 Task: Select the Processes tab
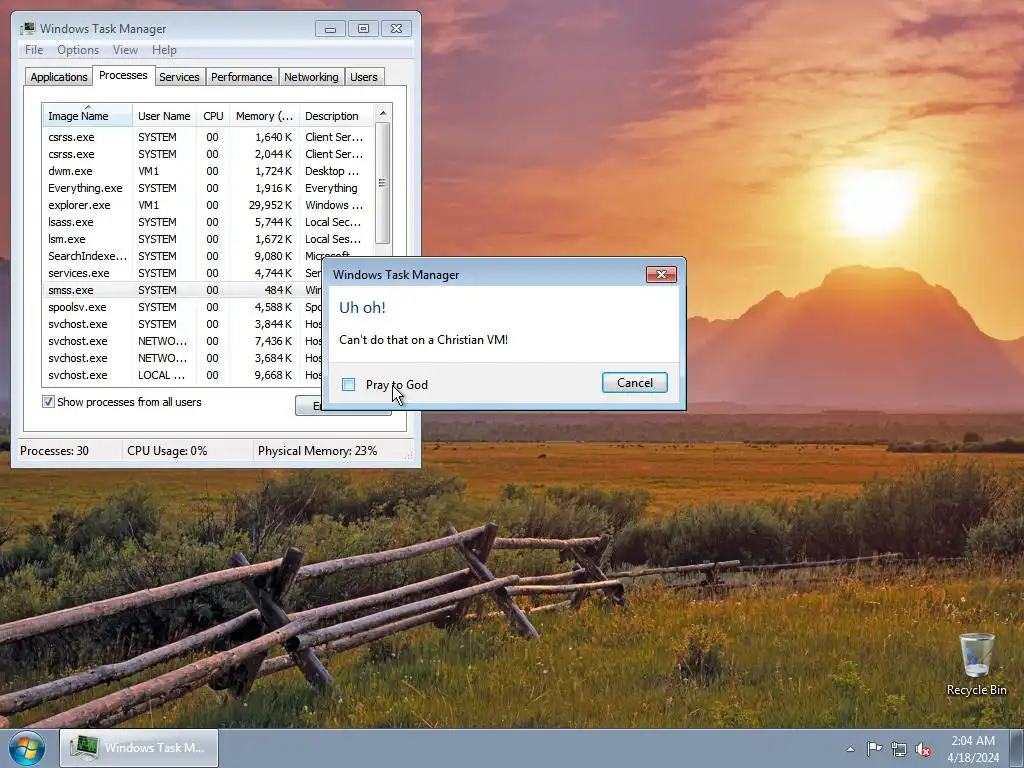tap(123, 75)
